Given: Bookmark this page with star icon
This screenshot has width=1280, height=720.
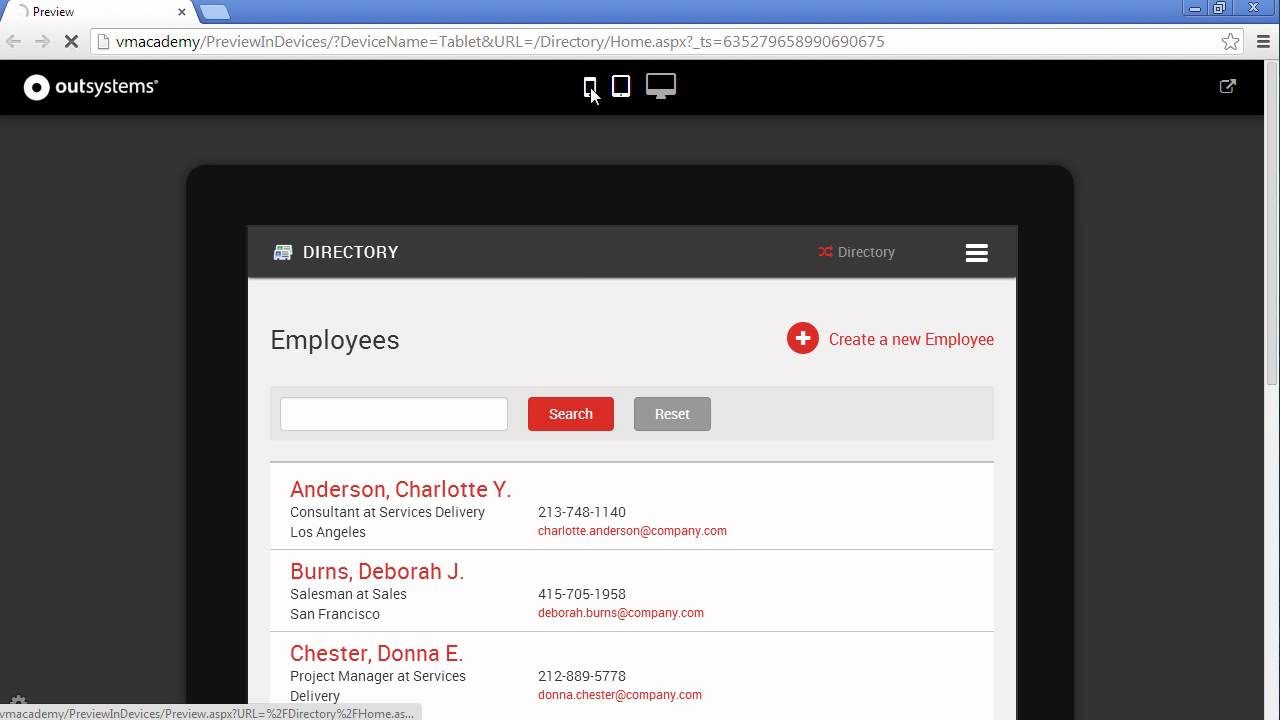Looking at the screenshot, I should [1231, 42].
